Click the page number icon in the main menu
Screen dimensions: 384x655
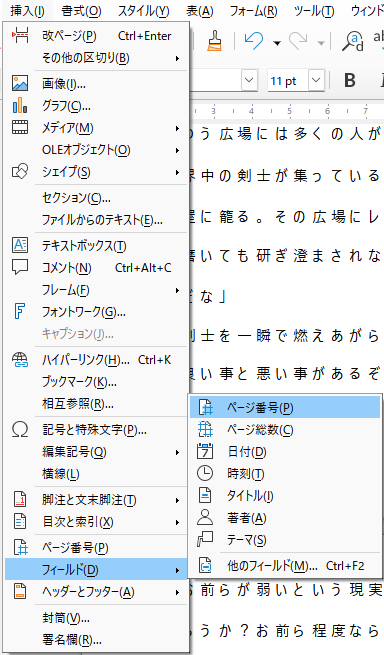20,548
